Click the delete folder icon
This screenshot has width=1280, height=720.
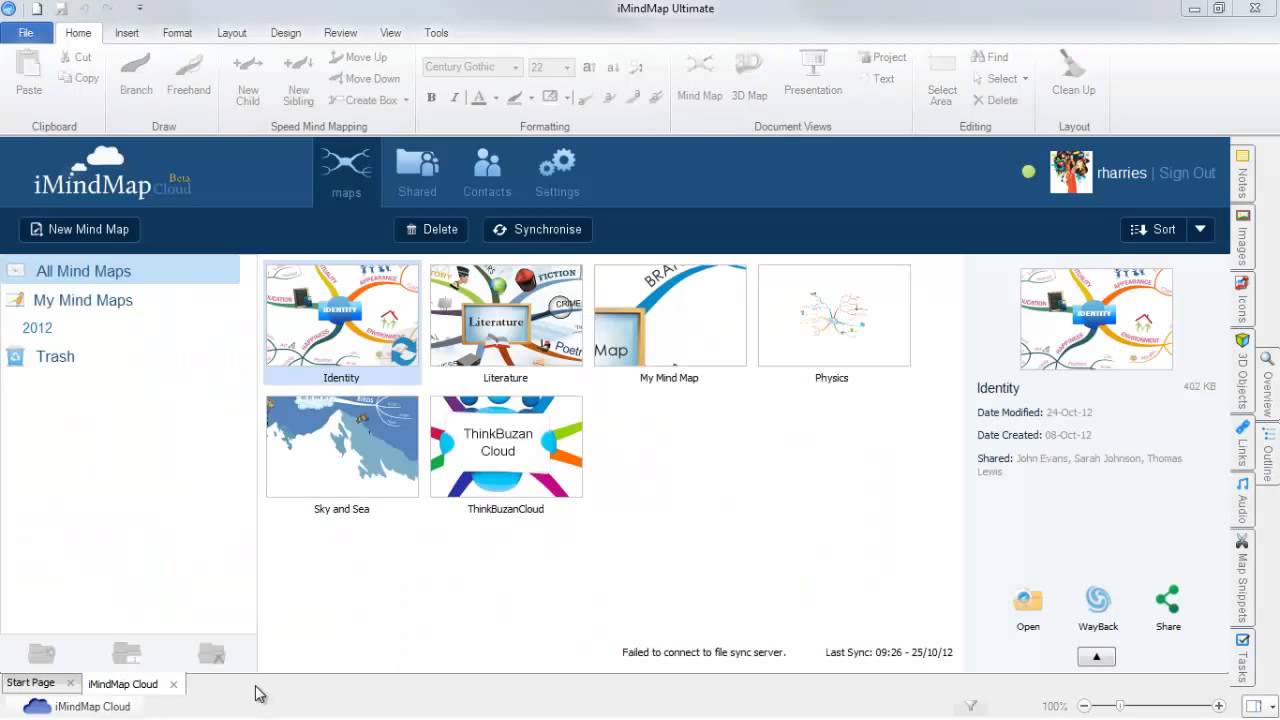click(212, 653)
